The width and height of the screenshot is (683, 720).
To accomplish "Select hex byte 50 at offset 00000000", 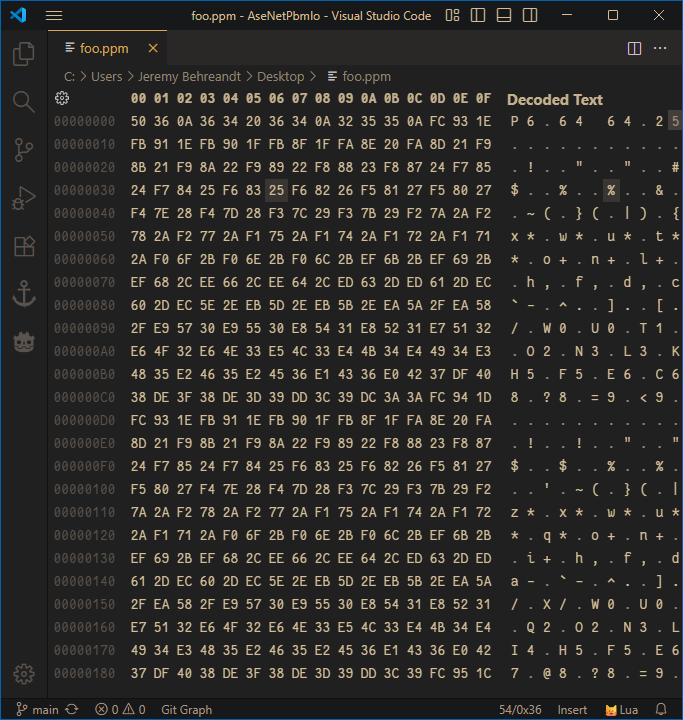I will click(138, 121).
